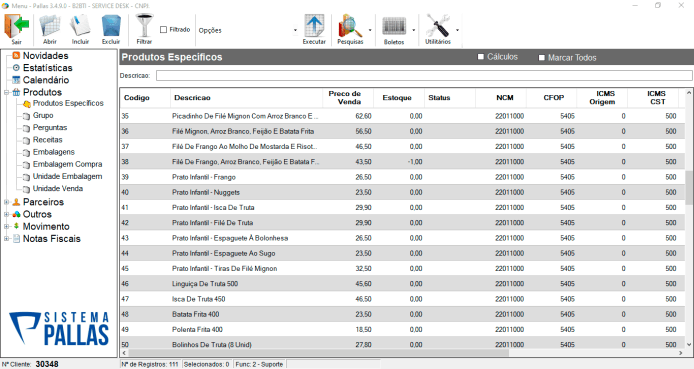Sort by the Descricao column header

pyautogui.click(x=247, y=98)
